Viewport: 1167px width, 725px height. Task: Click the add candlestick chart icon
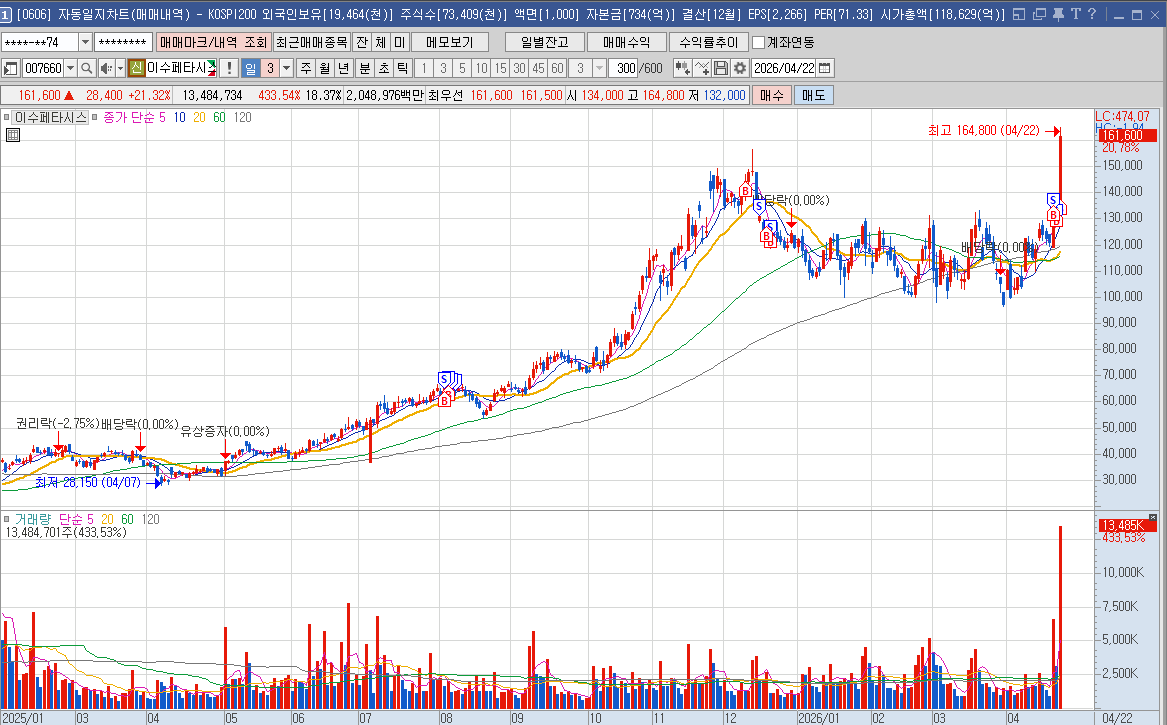[x=682, y=68]
